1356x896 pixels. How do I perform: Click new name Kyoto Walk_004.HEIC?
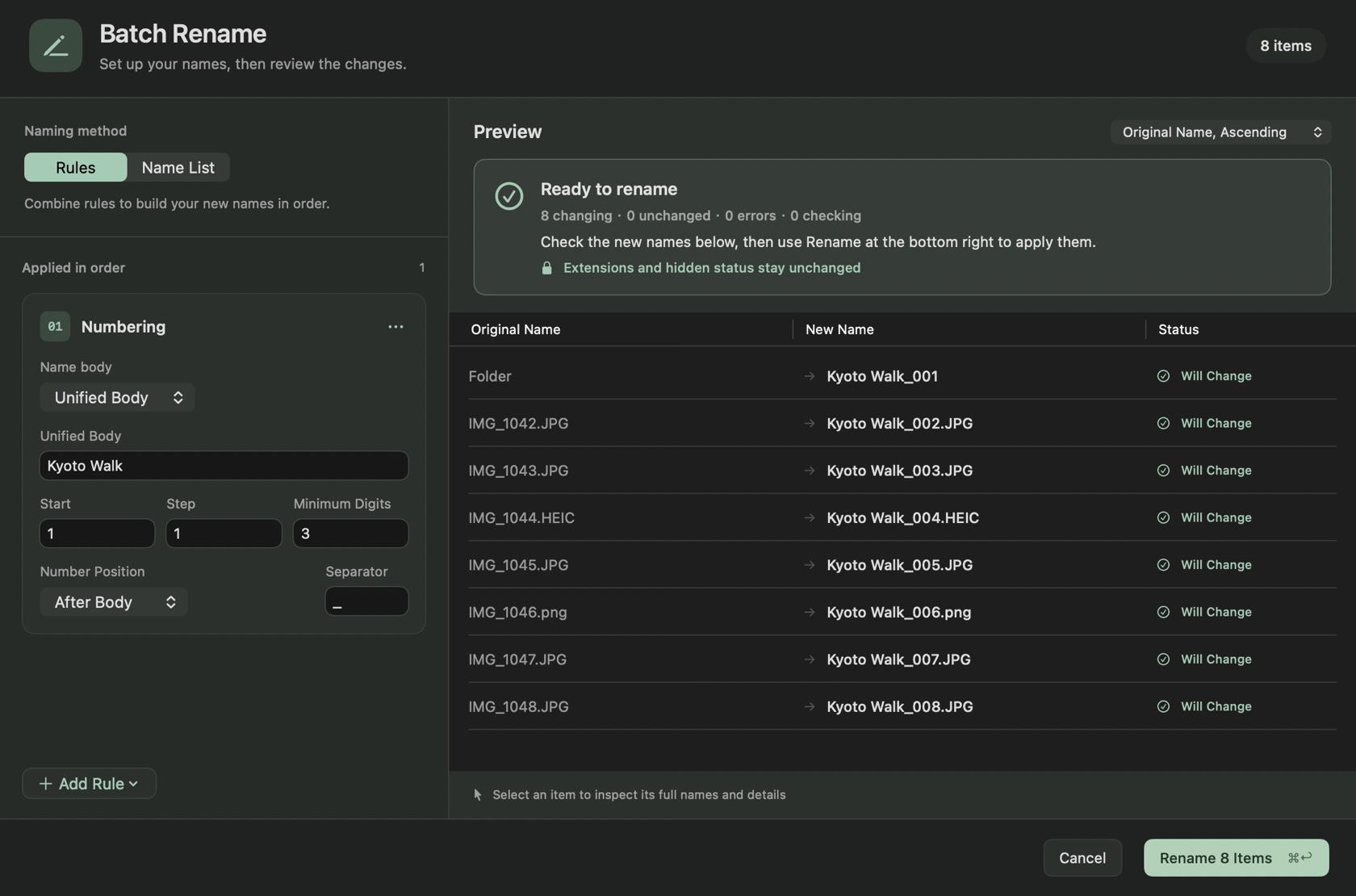click(902, 517)
